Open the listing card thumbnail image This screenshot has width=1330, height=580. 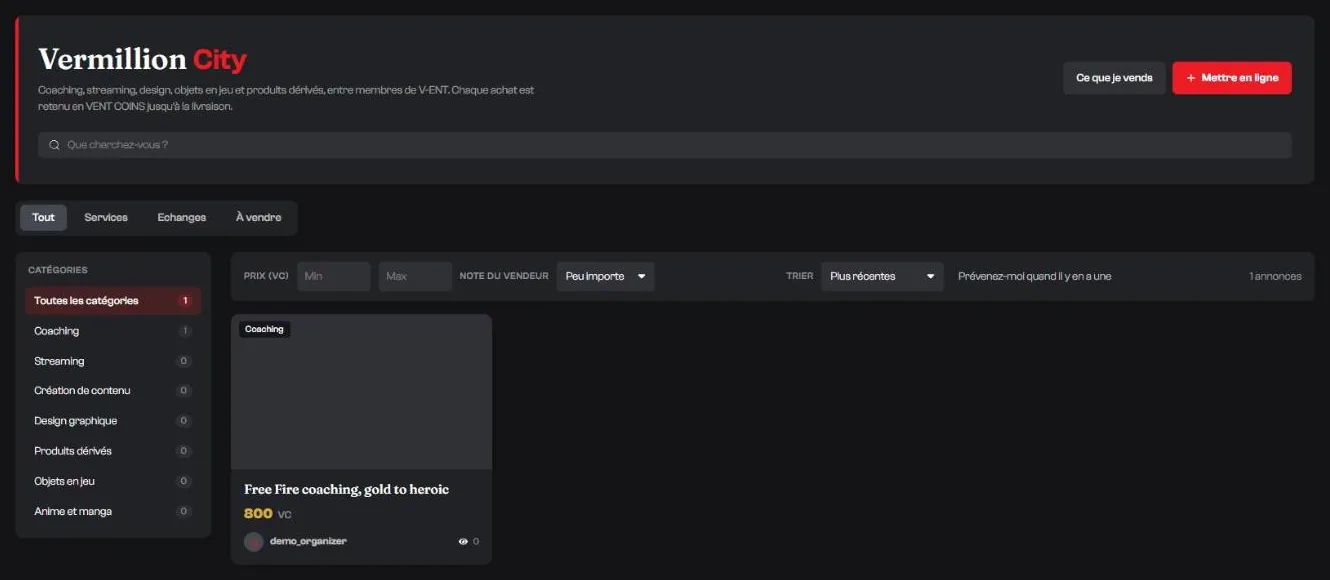click(361, 392)
